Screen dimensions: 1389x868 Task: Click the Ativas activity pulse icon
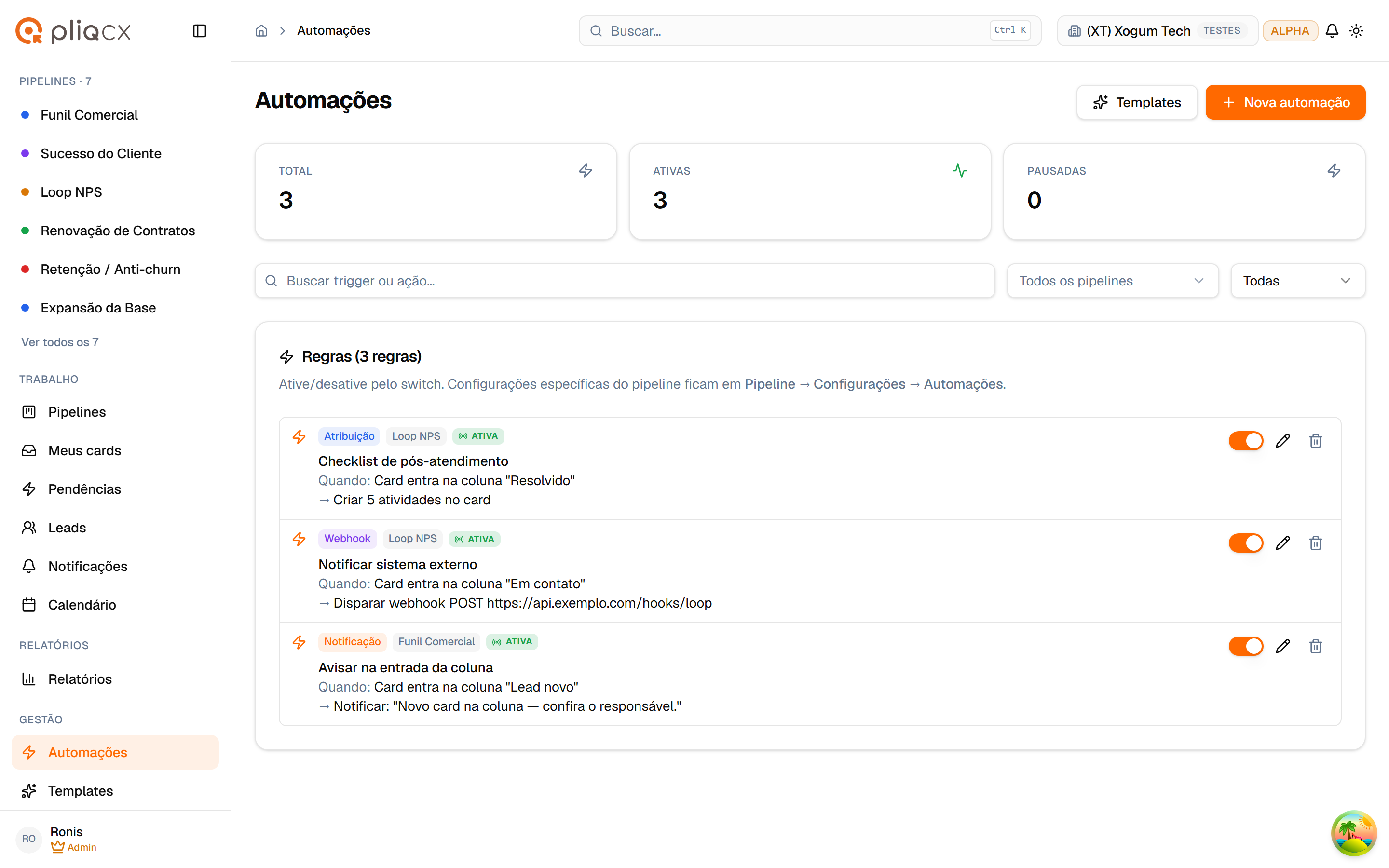pos(960,171)
